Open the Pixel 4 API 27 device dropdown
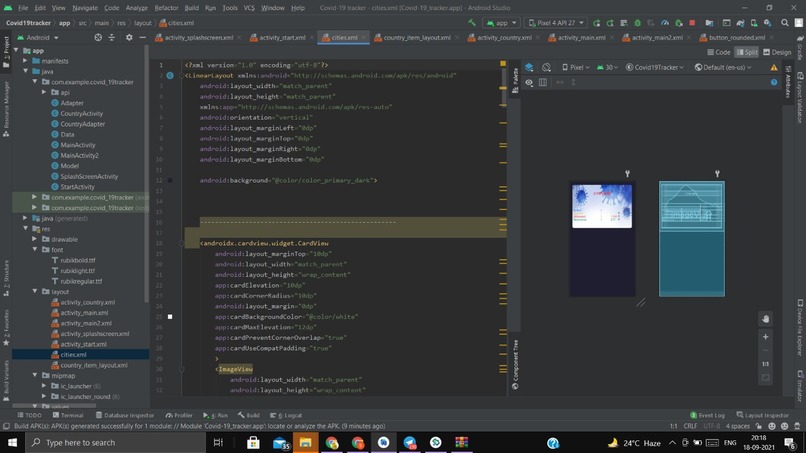The image size is (806, 453). coord(556,23)
